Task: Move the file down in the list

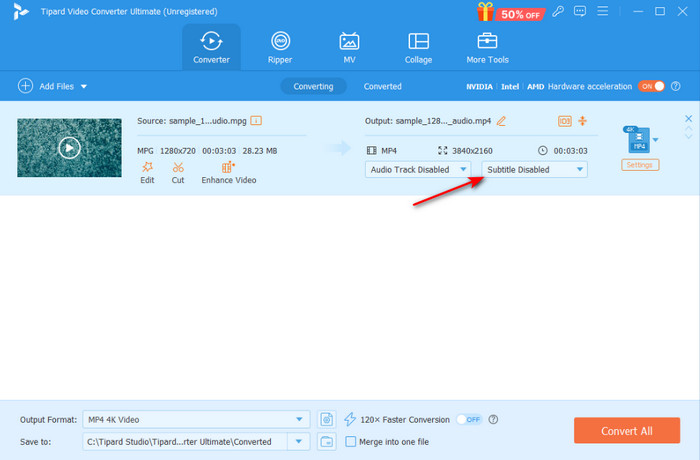Action: pyautogui.click(x=688, y=136)
